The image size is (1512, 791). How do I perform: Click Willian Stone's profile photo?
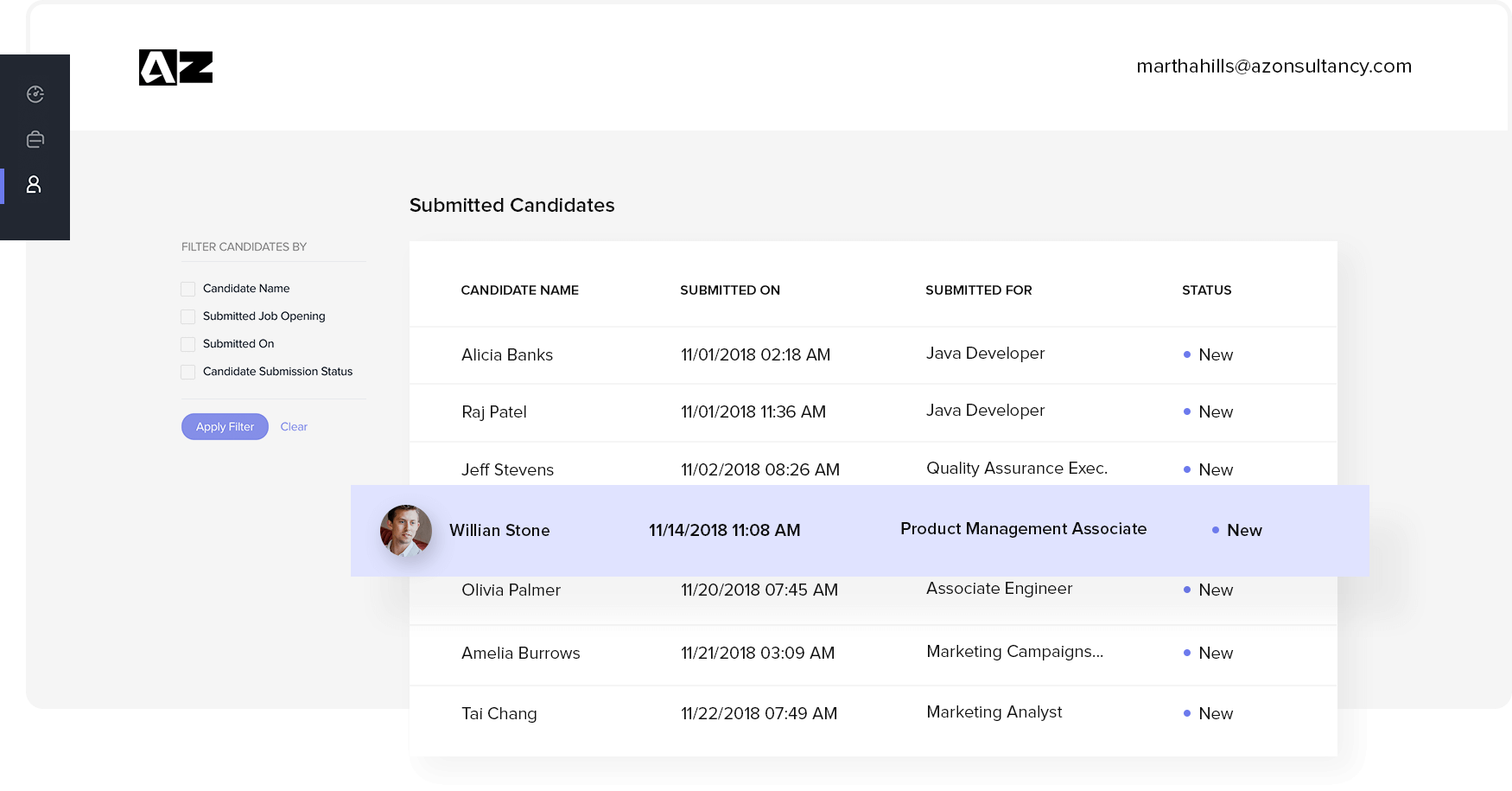tap(406, 530)
